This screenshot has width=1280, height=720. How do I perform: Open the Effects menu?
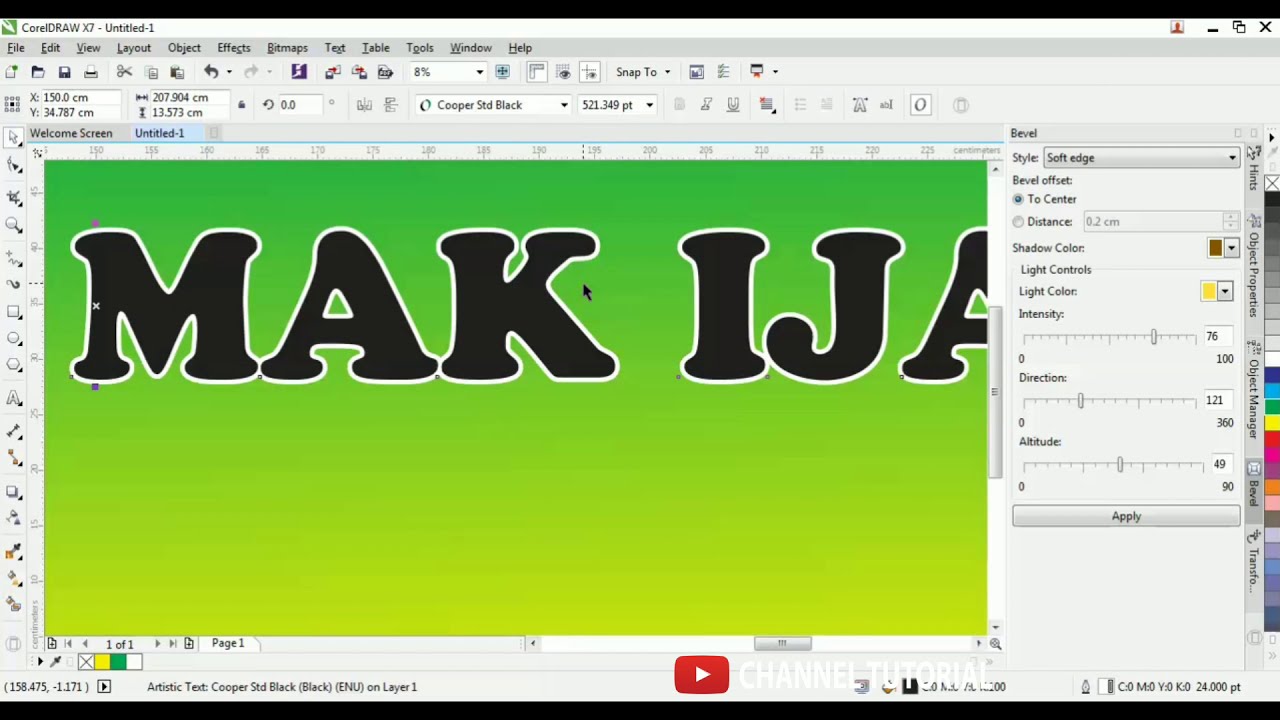tap(234, 48)
